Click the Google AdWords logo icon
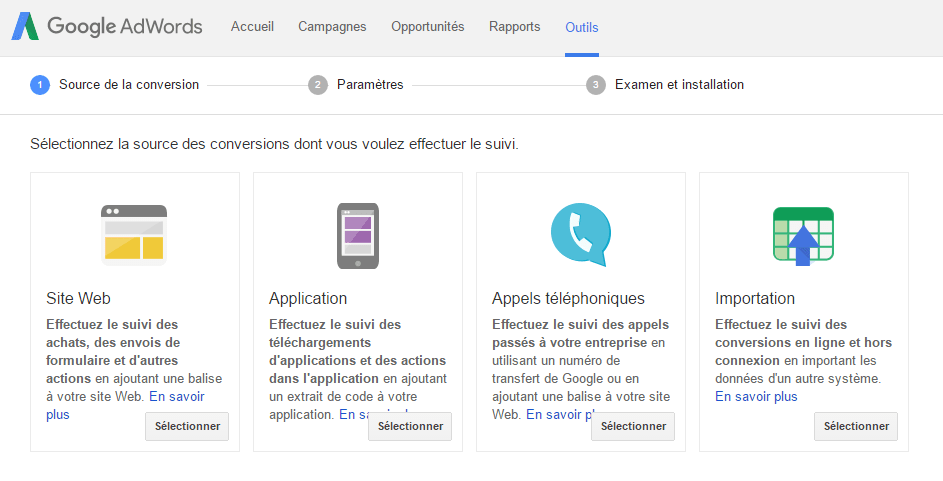Image resolution: width=943 pixels, height=481 pixels. pyautogui.click(x=25, y=26)
